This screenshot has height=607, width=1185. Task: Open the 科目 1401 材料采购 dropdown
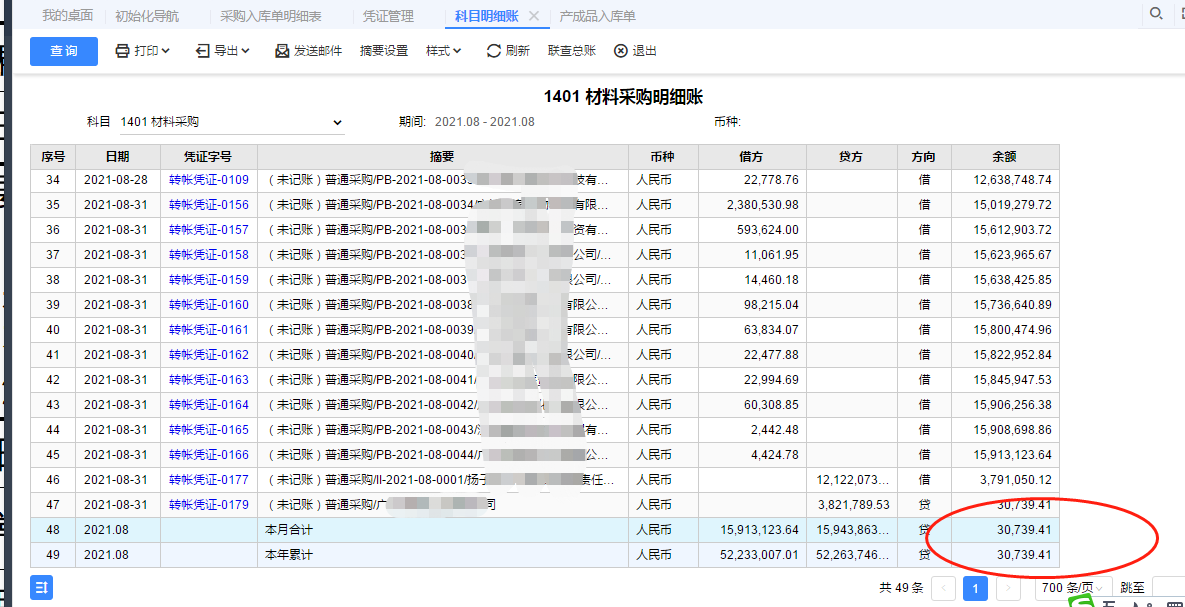pyautogui.click(x=232, y=122)
